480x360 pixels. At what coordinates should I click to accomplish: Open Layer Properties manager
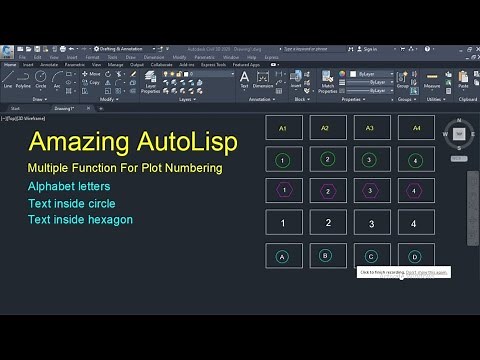(x=150, y=82)
